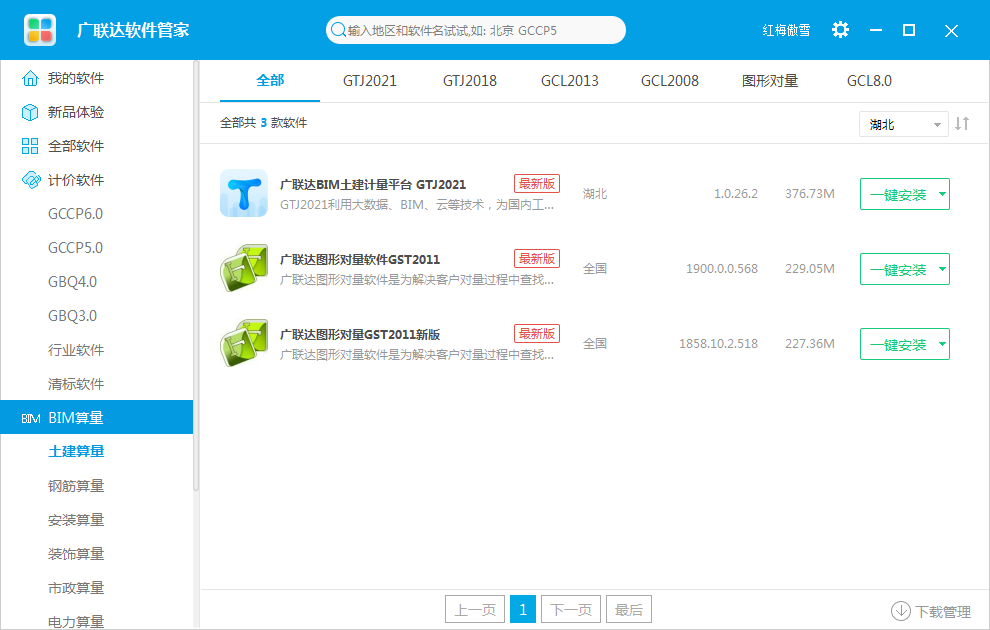Image resolution: width=990 pixels, height=630 pixels.
Task: Click the GST2011 green app icon
Action: [244, 268]
